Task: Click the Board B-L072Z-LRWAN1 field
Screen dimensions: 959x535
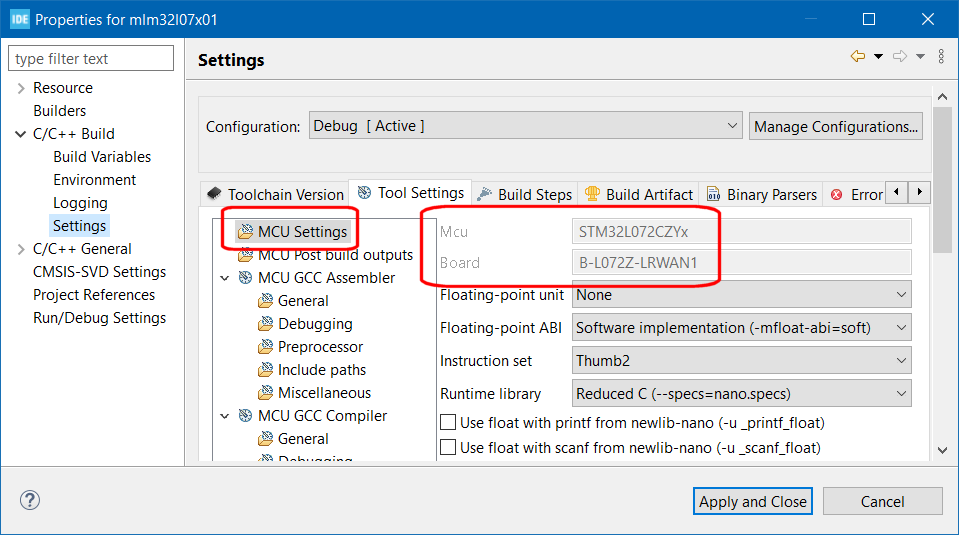Action: (741, 262)
